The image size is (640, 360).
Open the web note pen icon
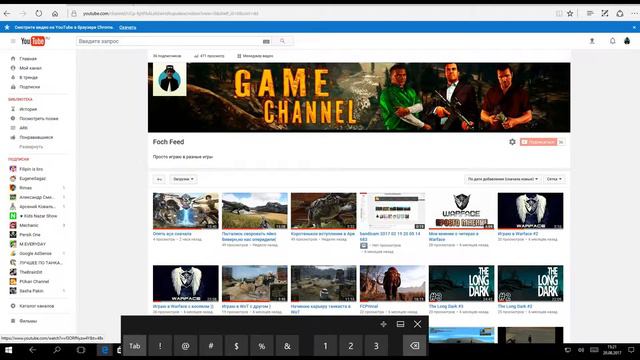point(605,13)
